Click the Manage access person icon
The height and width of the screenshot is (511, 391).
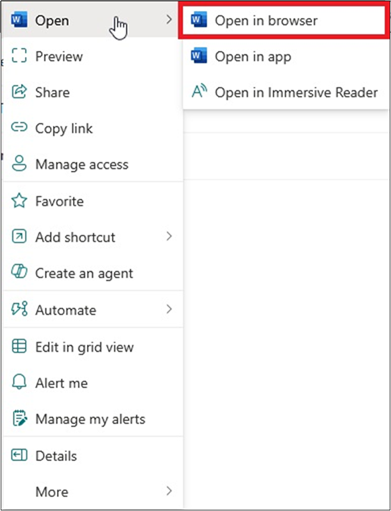tap(19, 164)
